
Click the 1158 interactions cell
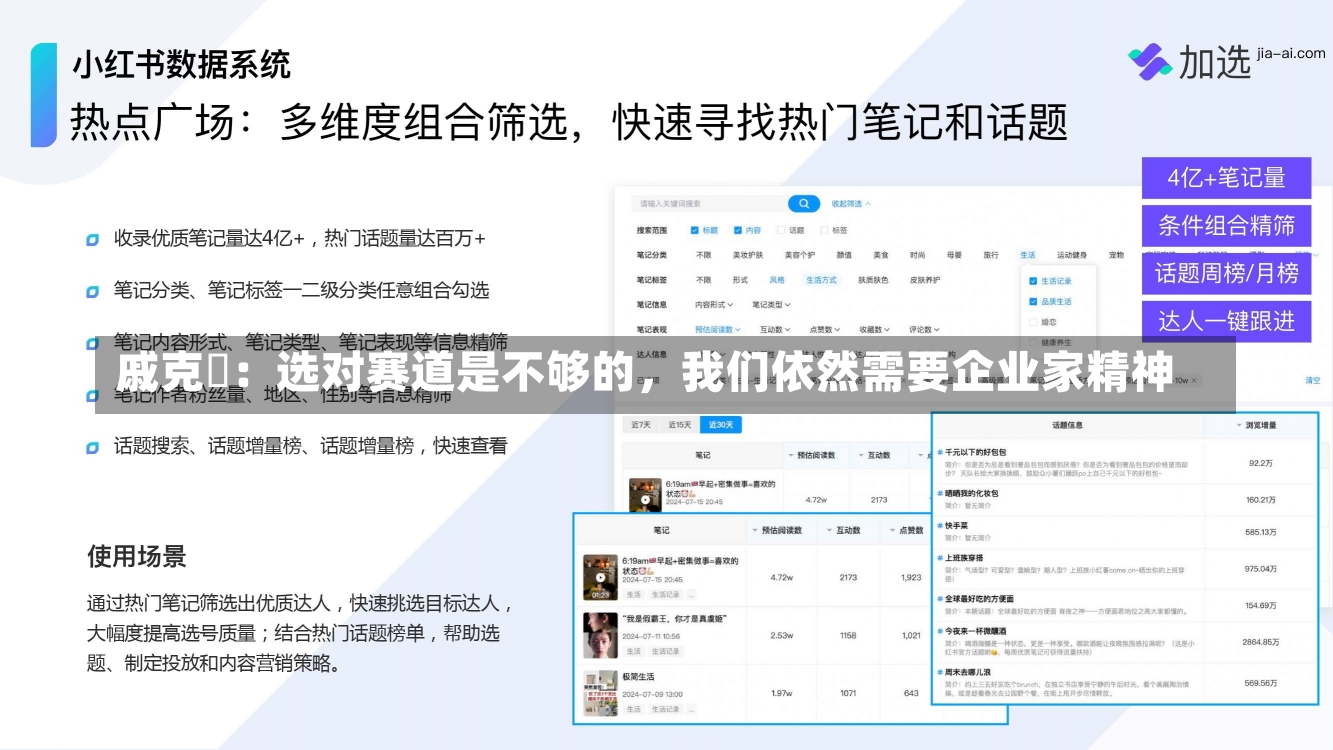(848, 635)
